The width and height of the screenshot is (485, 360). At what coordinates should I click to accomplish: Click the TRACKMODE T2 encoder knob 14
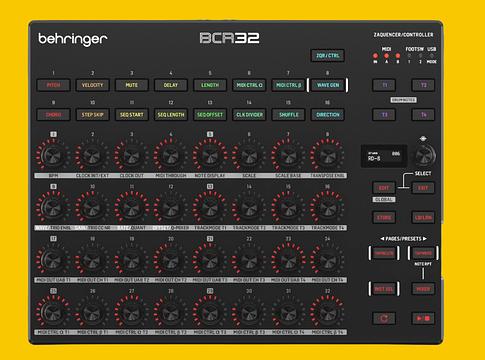249,208
